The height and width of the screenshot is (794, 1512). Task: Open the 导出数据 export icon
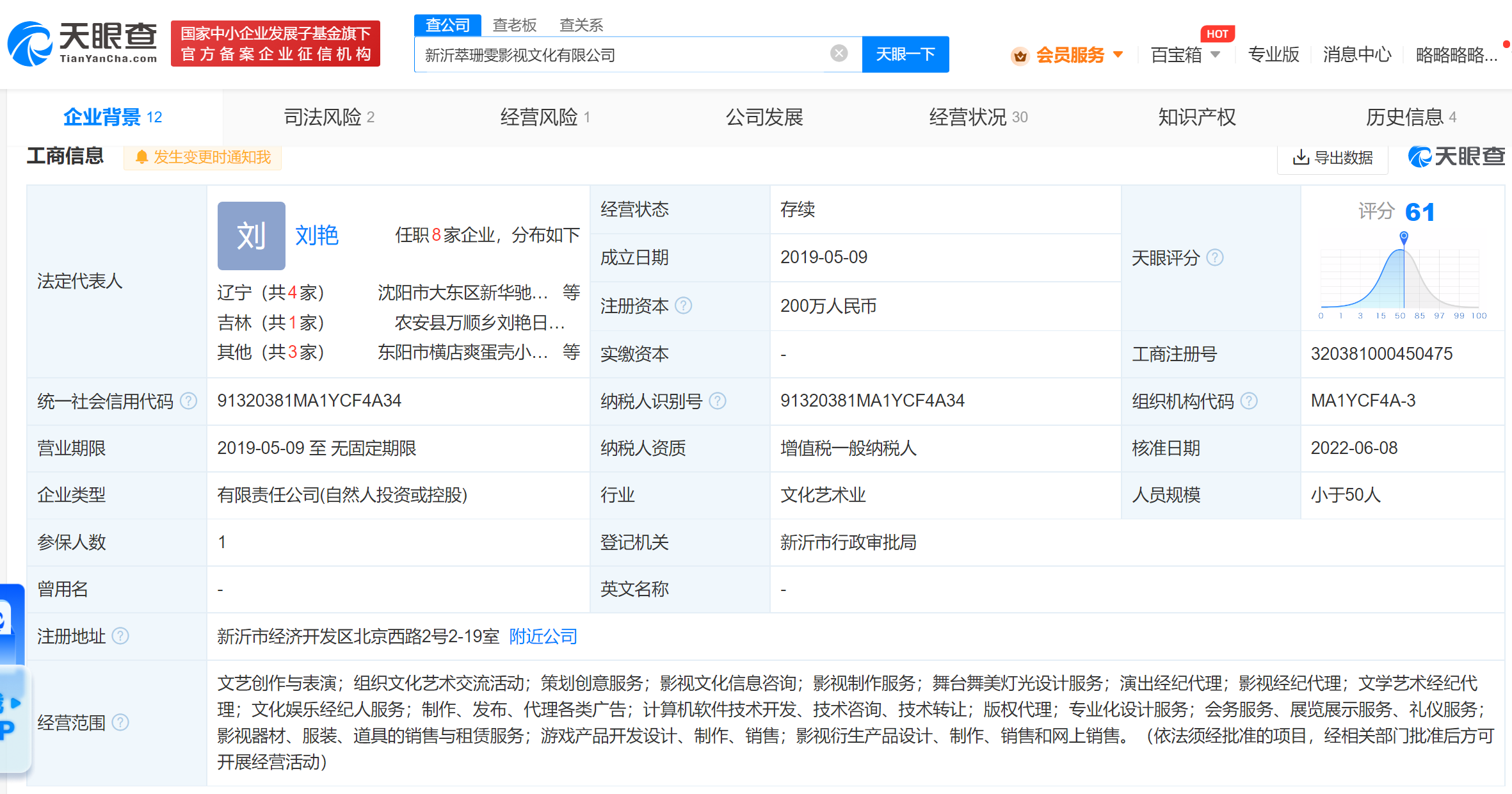tap(1301, 158)
